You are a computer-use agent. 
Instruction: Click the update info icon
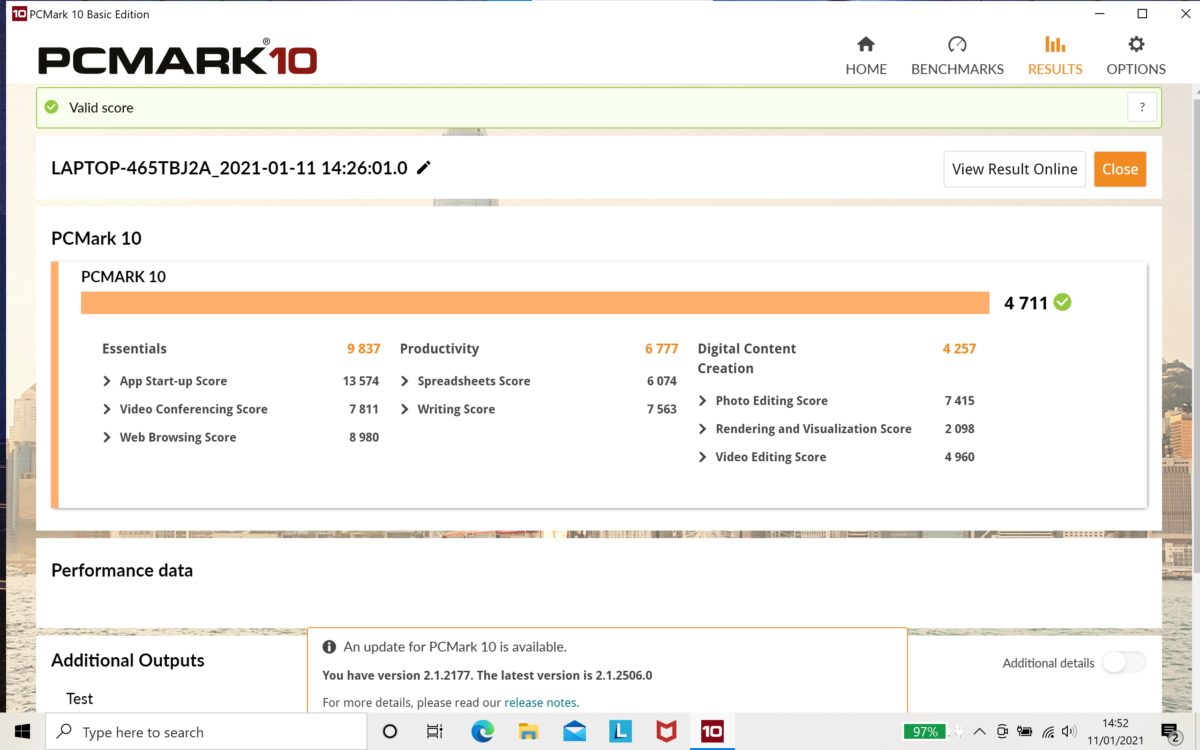click(x=328, y=647)
